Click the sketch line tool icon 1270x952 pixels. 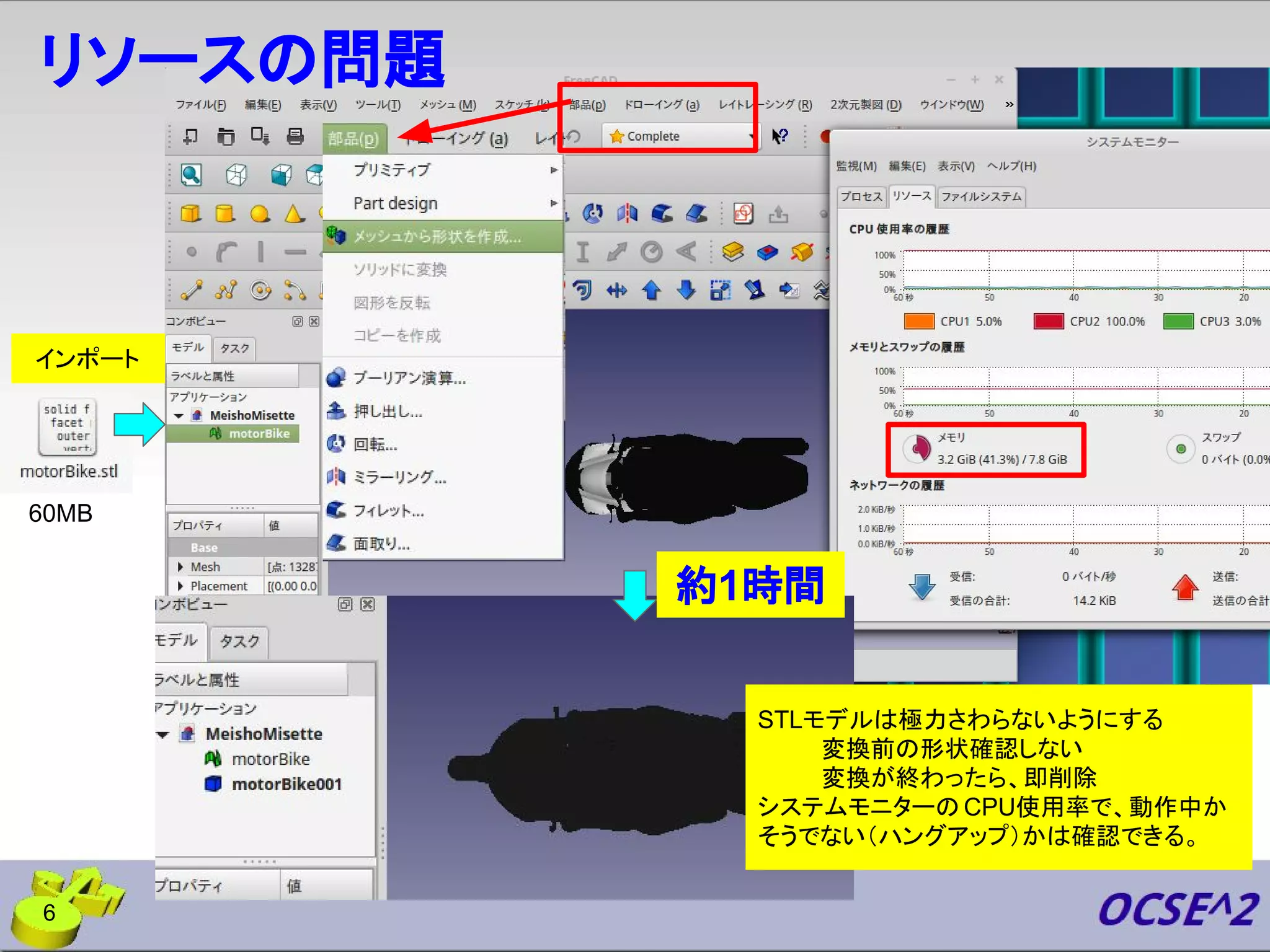(192, 290)
